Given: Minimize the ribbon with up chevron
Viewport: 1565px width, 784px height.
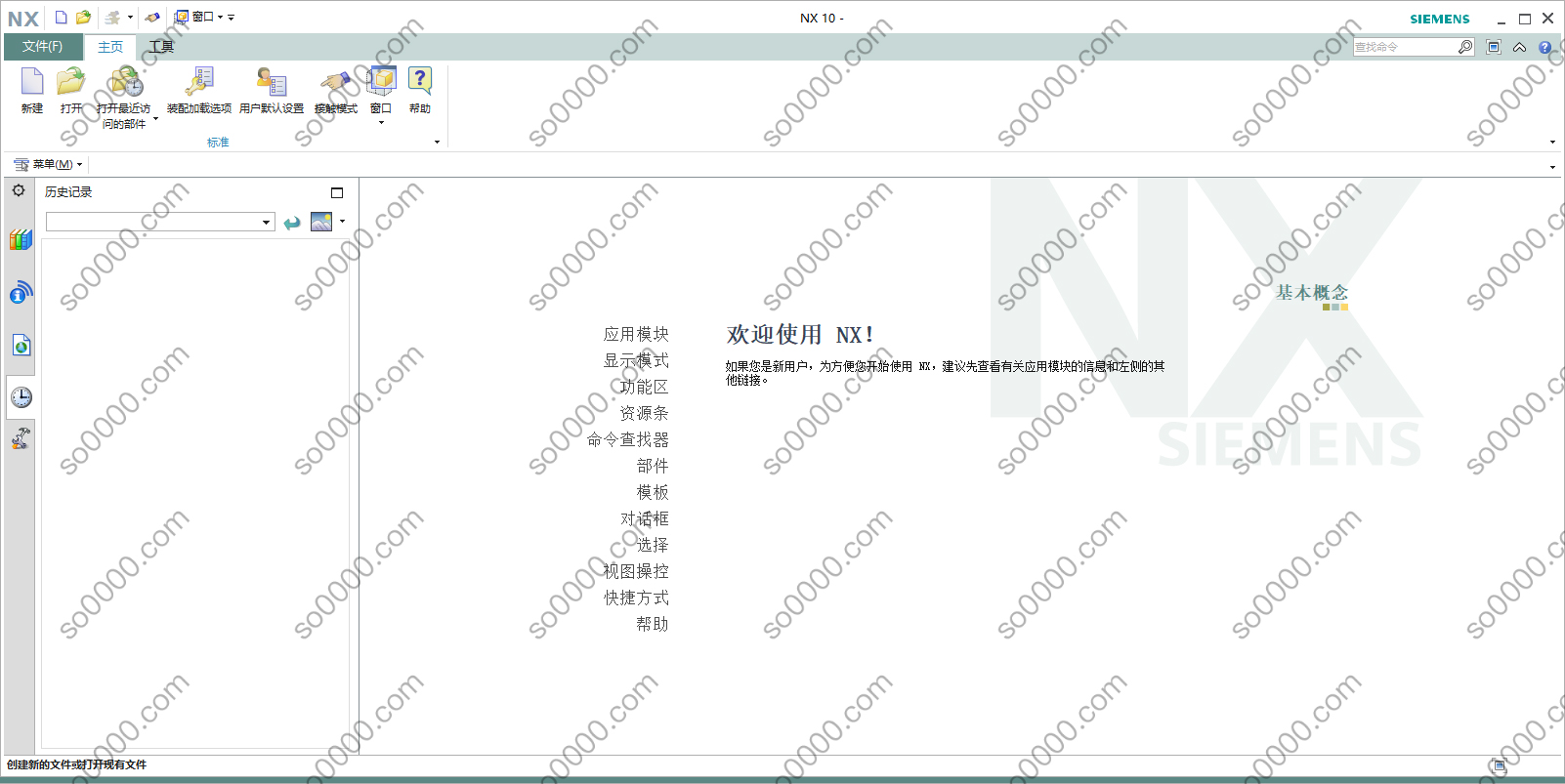Looking at the screenshot, I should tap(1519, 47).
